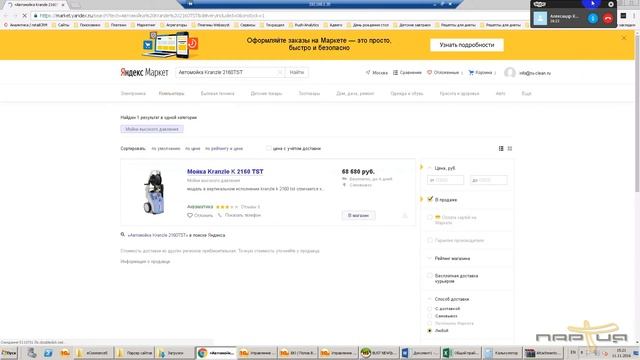Open the Электроника category
This screenshot has height=360, width=640.
pos(133,93)
